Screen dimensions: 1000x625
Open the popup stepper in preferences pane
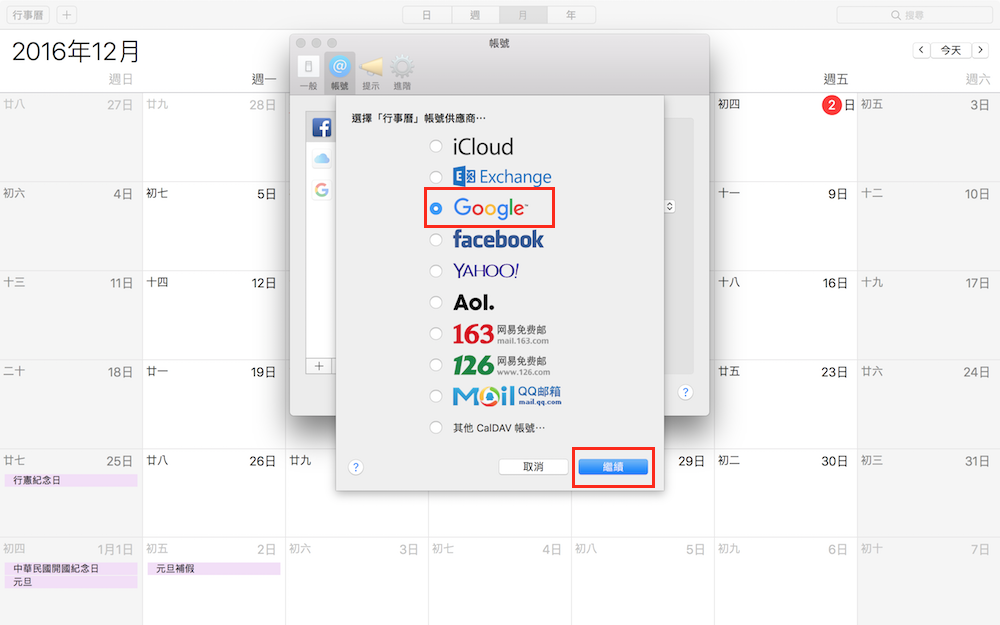click(x=670, y=206)
